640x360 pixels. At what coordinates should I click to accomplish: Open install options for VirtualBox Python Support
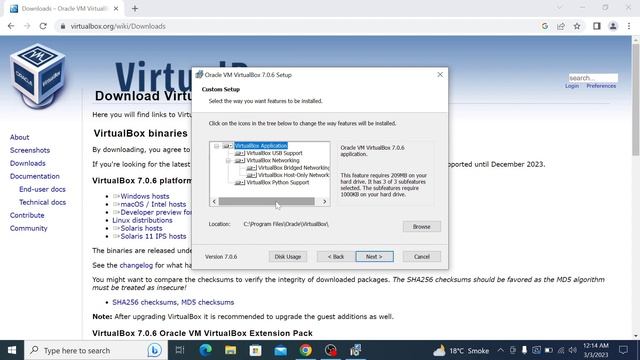click(240, 182)
